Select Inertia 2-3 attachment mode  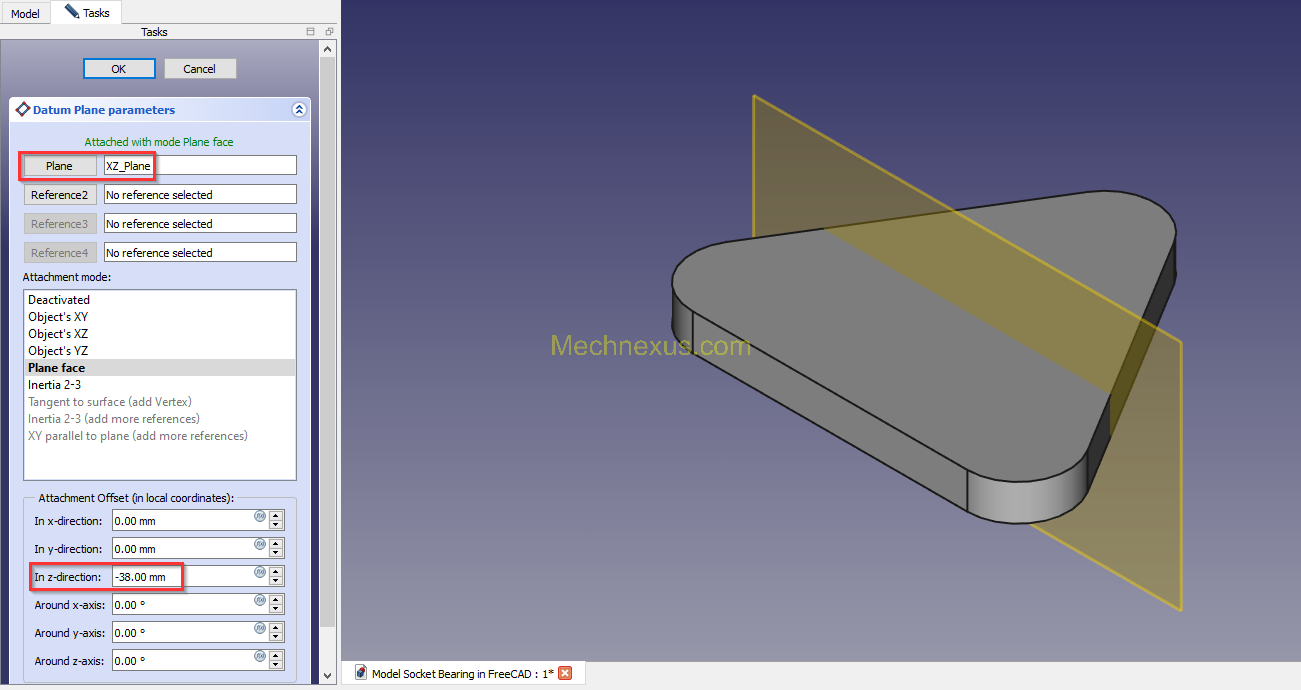160,385
